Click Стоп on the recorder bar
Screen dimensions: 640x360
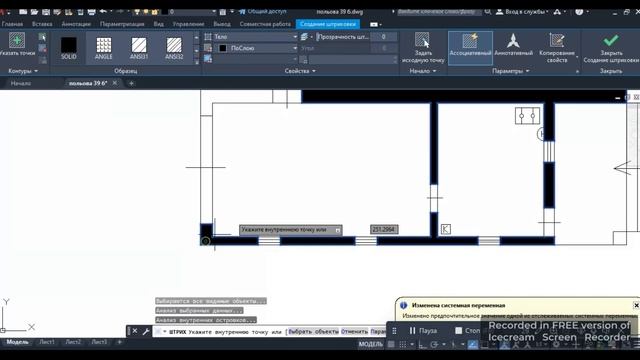click(x=468, y=331)
